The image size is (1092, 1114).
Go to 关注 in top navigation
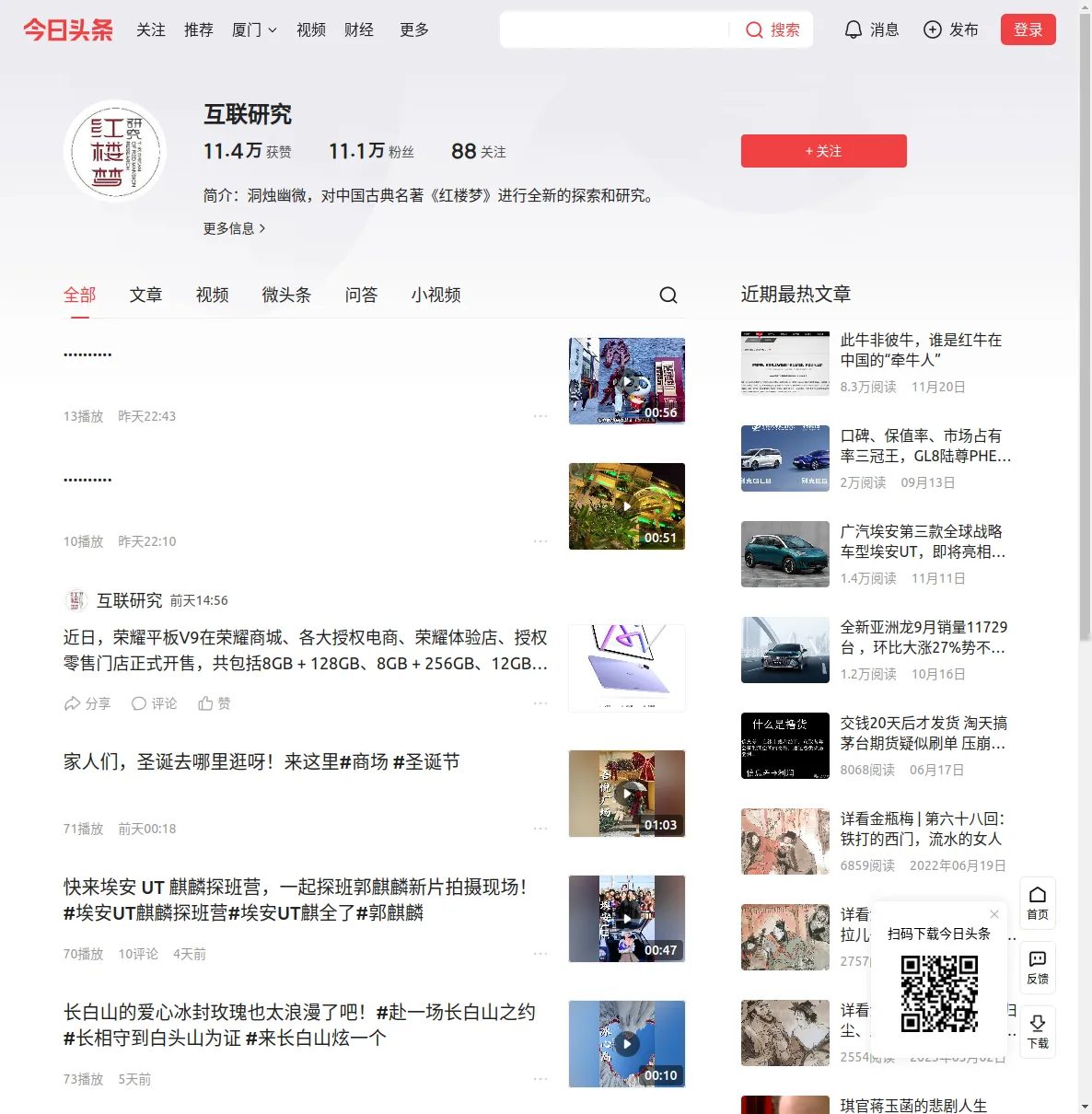[151, 29]
